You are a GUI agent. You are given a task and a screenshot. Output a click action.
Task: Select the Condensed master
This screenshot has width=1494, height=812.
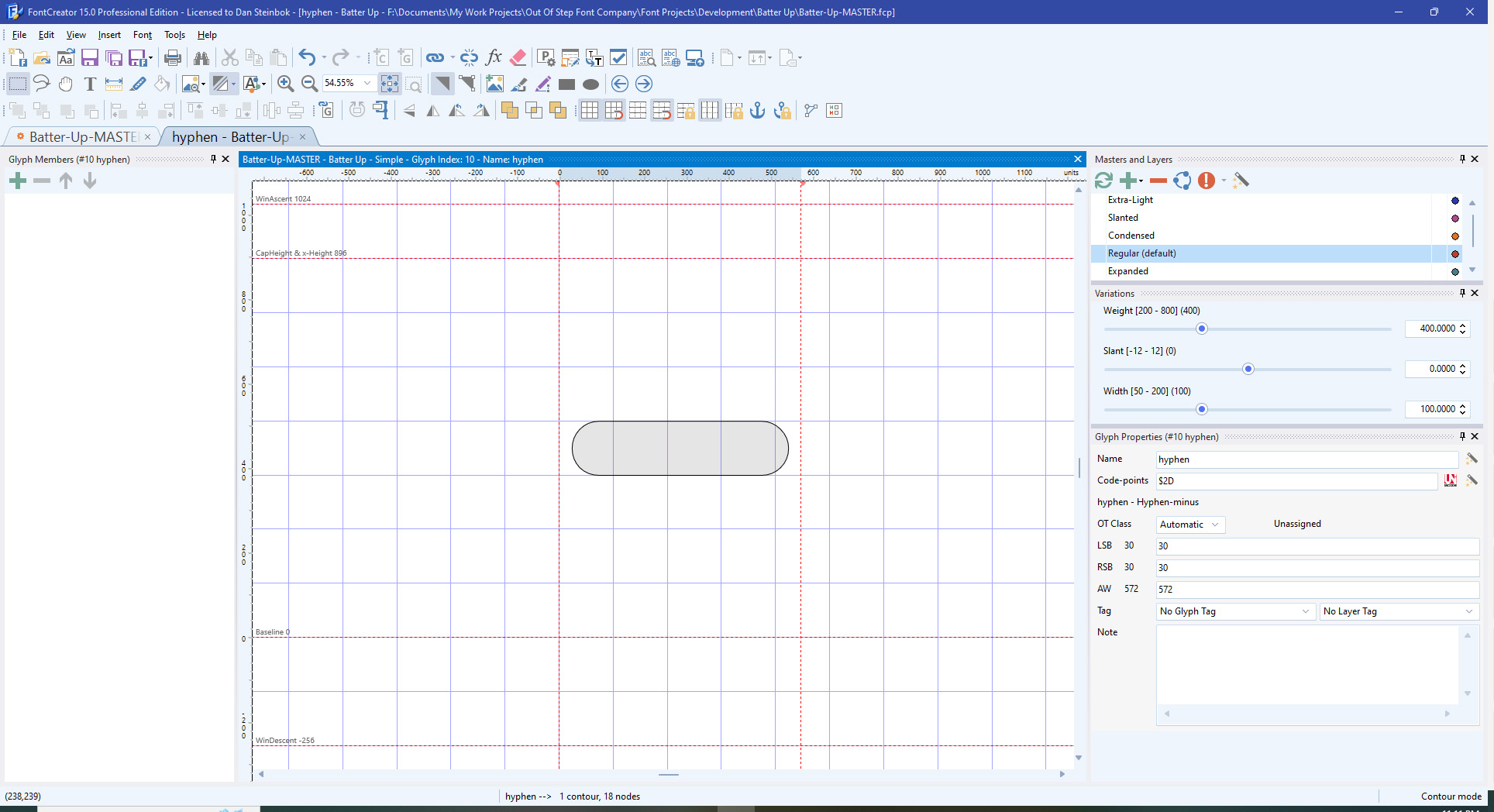pos(1131,236)
